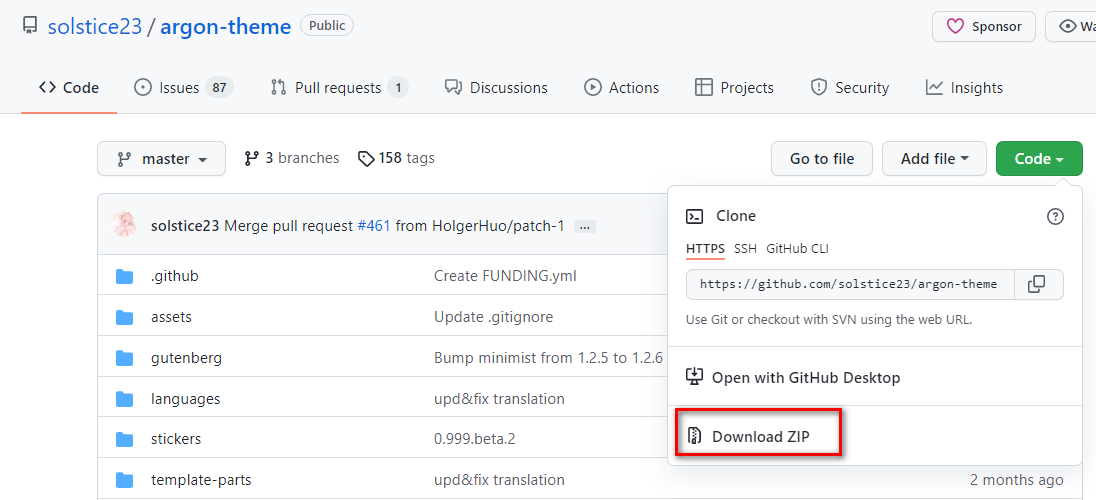This screenshot has height=500, width=1096.
Task: Select the HTTPS clone tab
Action: click(x=705, y=248)
